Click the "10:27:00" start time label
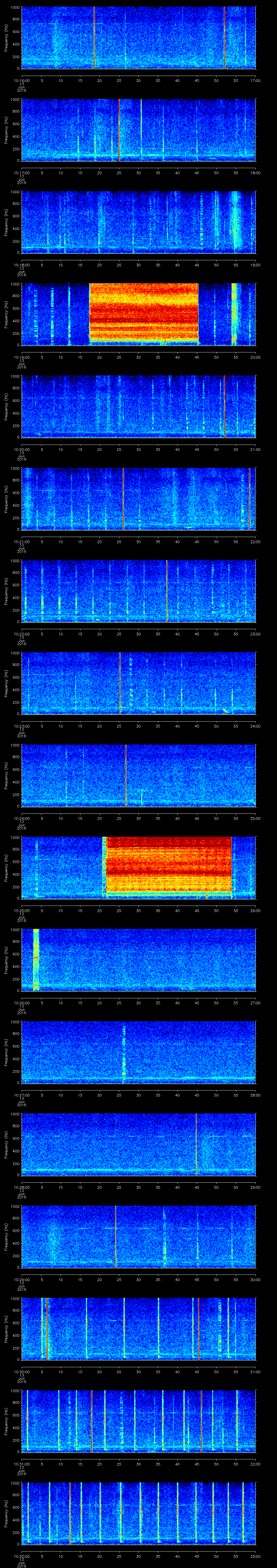This screenshot has width=277, height=1568. coord(21,1095)
